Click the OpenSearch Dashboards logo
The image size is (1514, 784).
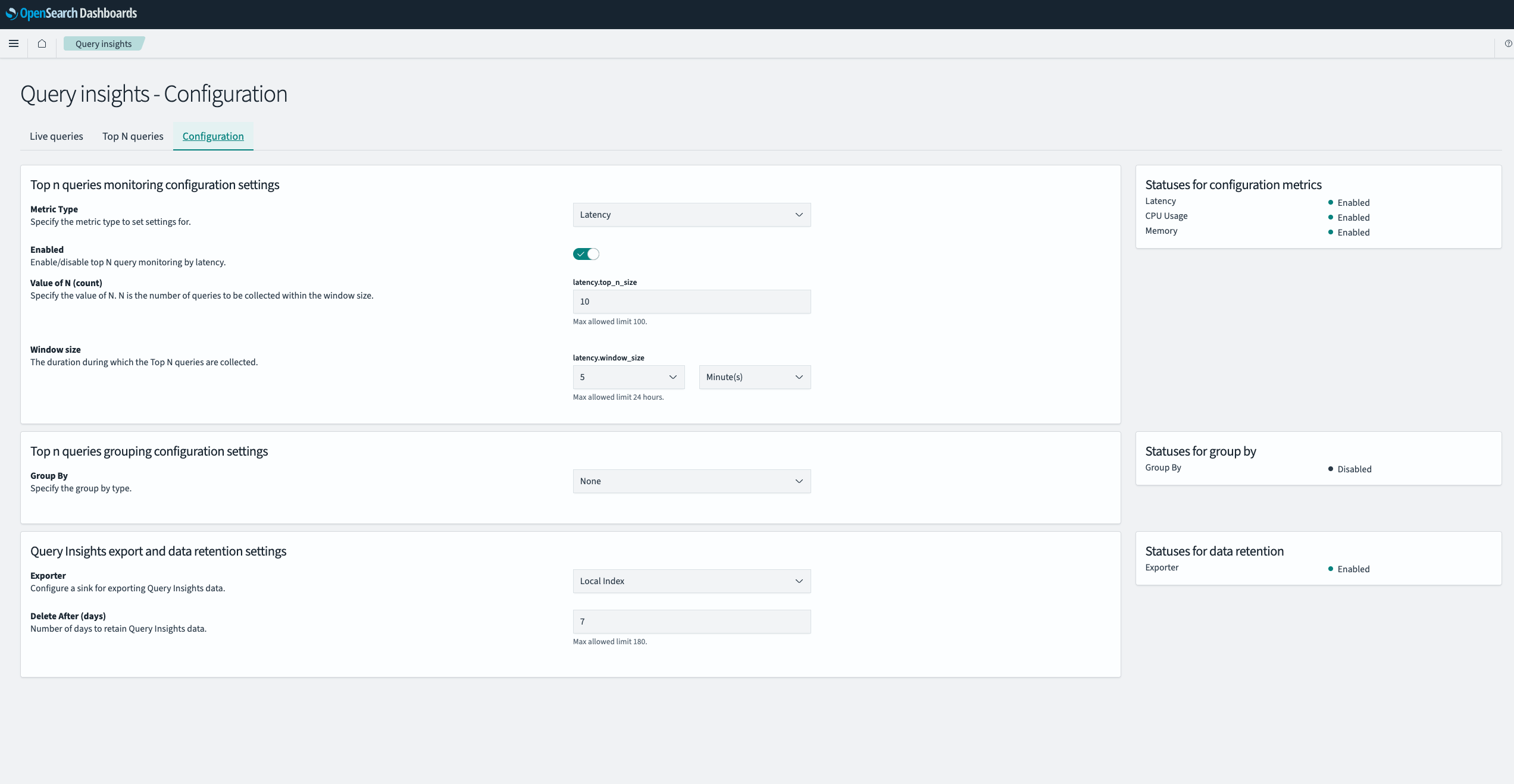(71, 13)
